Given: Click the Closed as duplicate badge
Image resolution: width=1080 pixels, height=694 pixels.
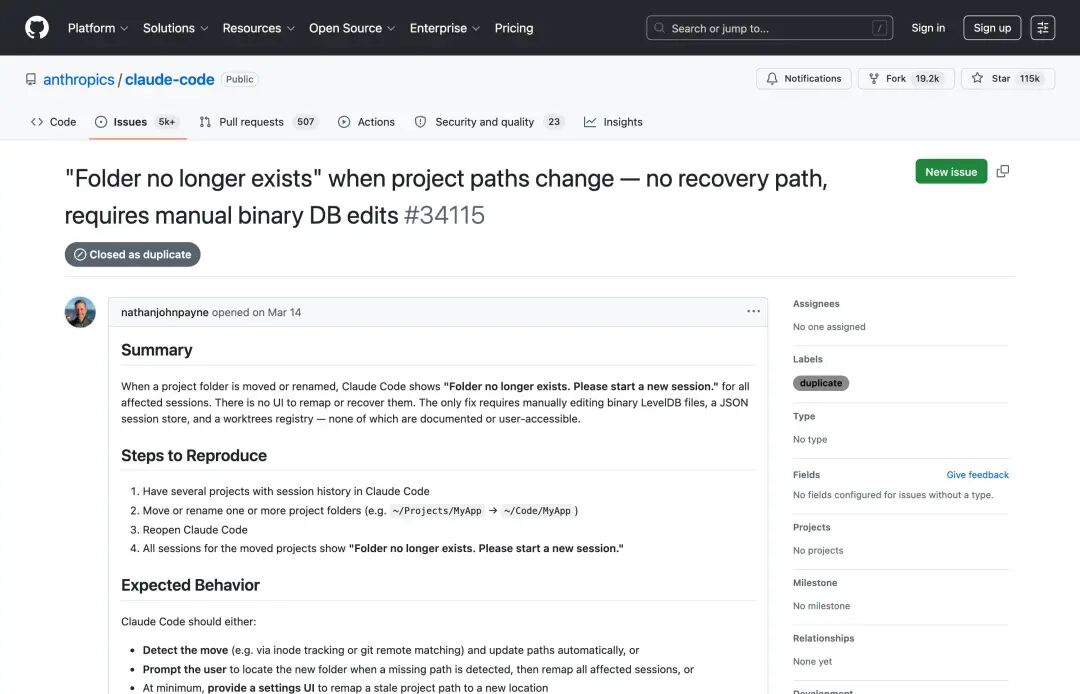Looking at the screenshot, I should point(132,254).
